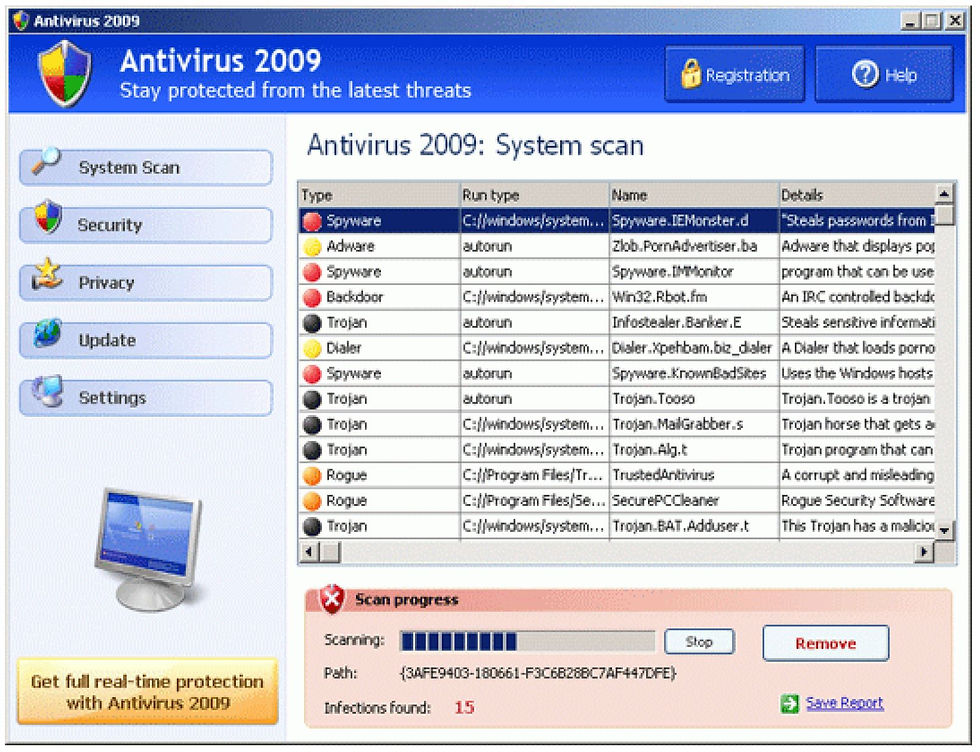Click the black dot for Trojan.Alg.t
The width and height of the screenshot is (980, 752).
pos(312,450)
